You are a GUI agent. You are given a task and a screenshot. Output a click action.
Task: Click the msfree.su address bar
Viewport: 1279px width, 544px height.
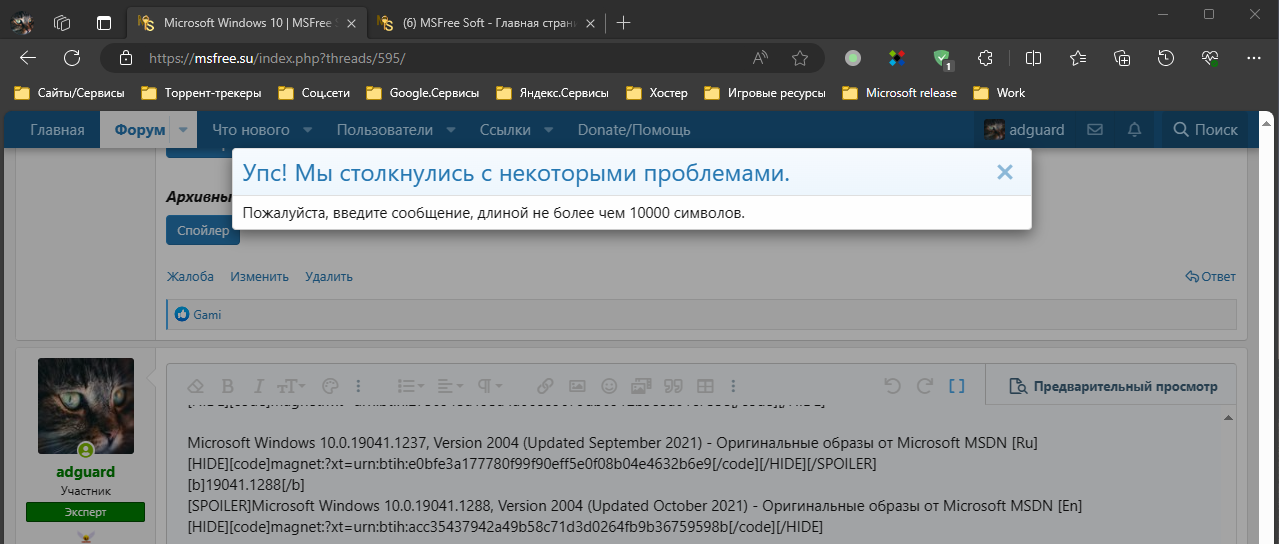point(430,58)
